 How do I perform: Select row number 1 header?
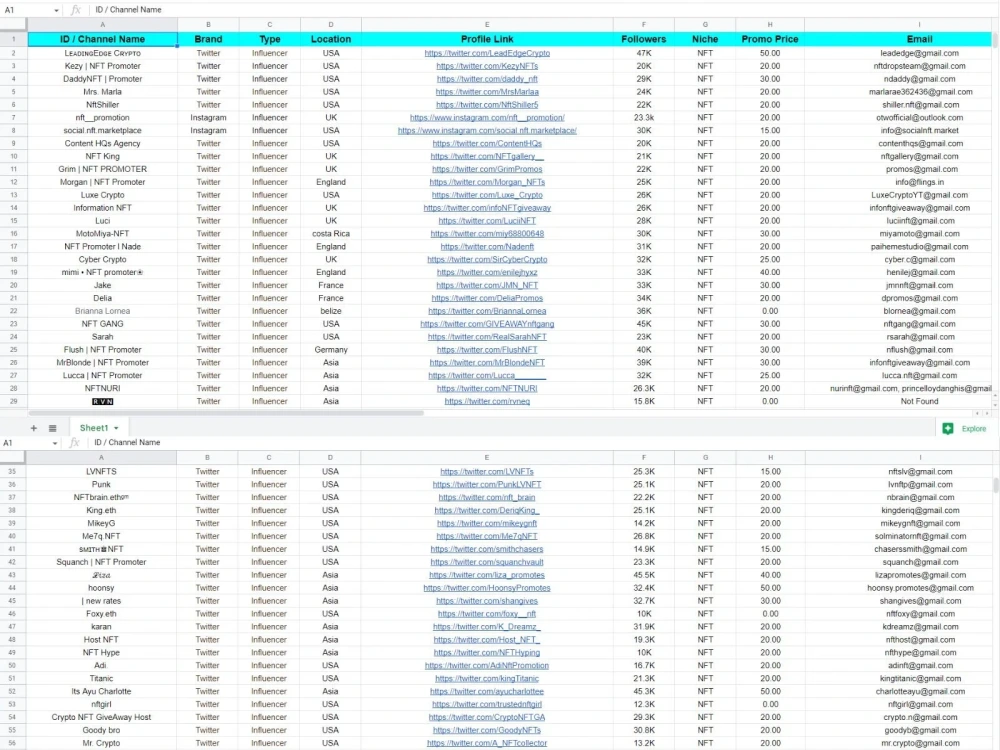pos(13,39)
